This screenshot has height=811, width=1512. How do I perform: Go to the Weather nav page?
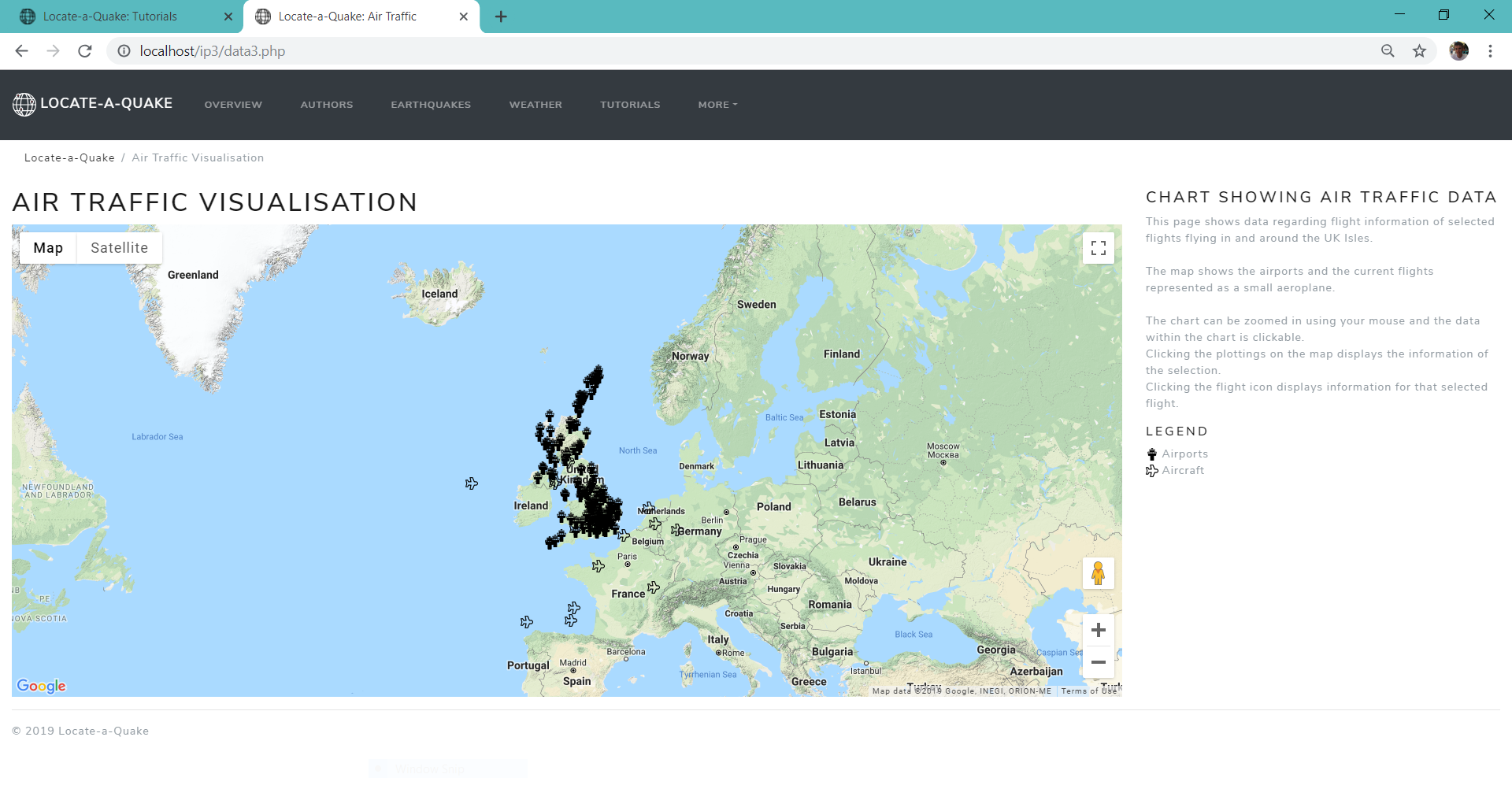coord(535,105)
